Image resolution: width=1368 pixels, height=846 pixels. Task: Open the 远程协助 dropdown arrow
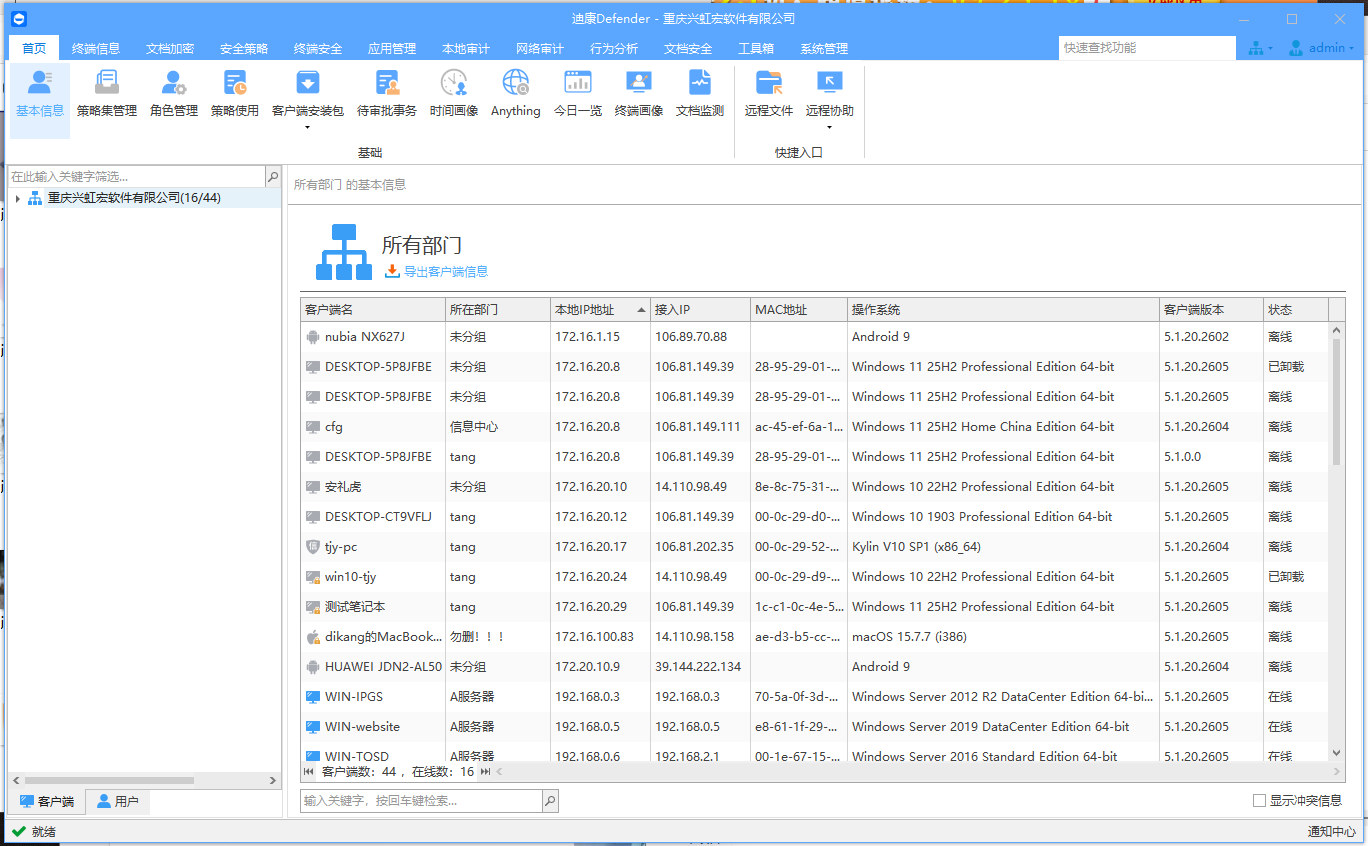click(830, 127)
